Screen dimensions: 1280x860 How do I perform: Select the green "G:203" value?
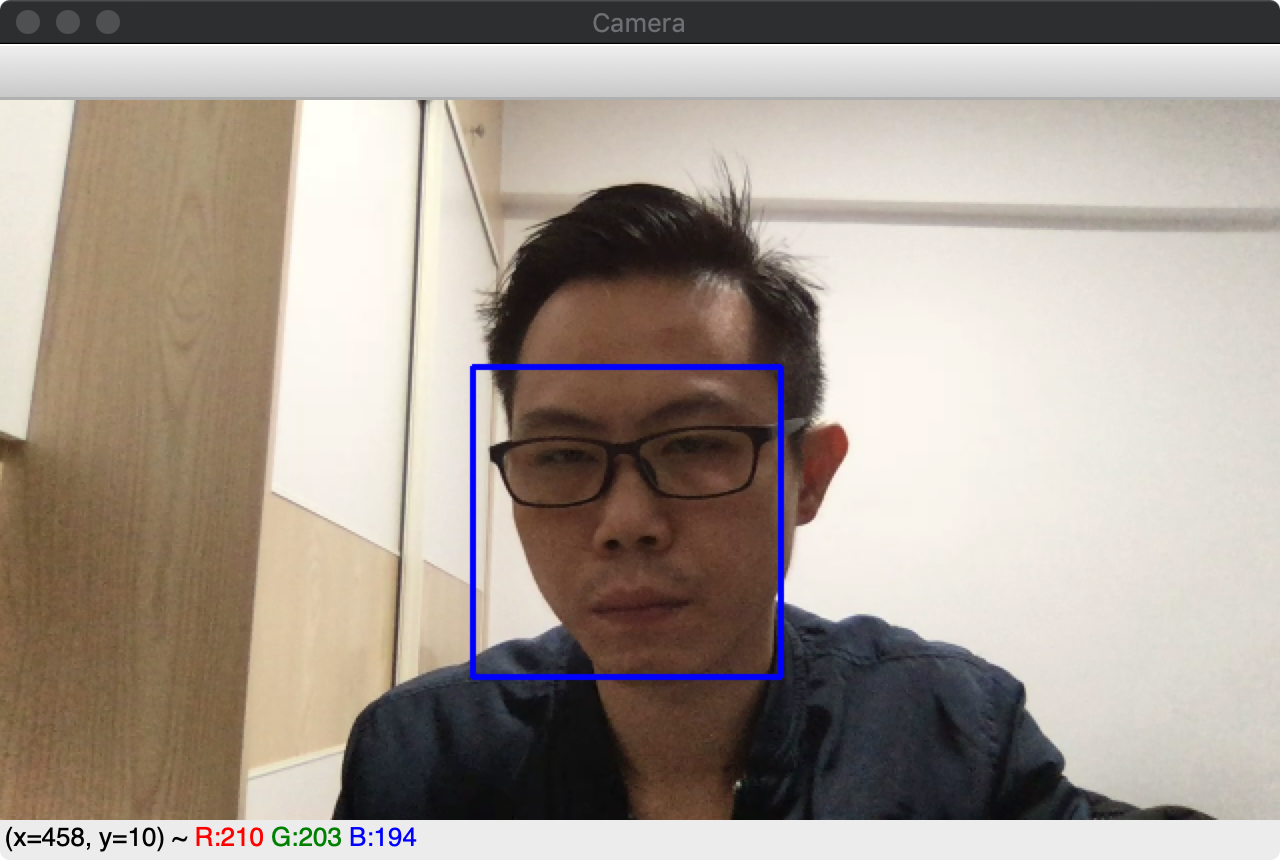[306, 838]
